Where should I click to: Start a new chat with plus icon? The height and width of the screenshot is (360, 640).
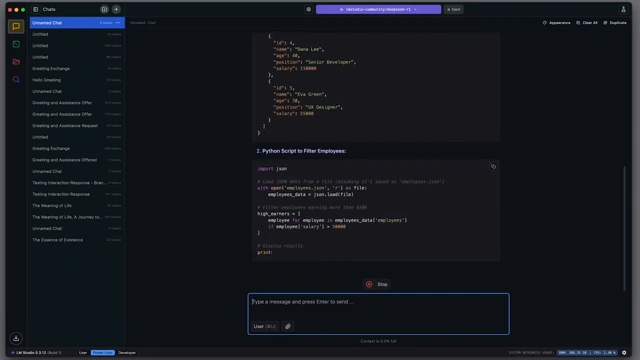[116, 9]
